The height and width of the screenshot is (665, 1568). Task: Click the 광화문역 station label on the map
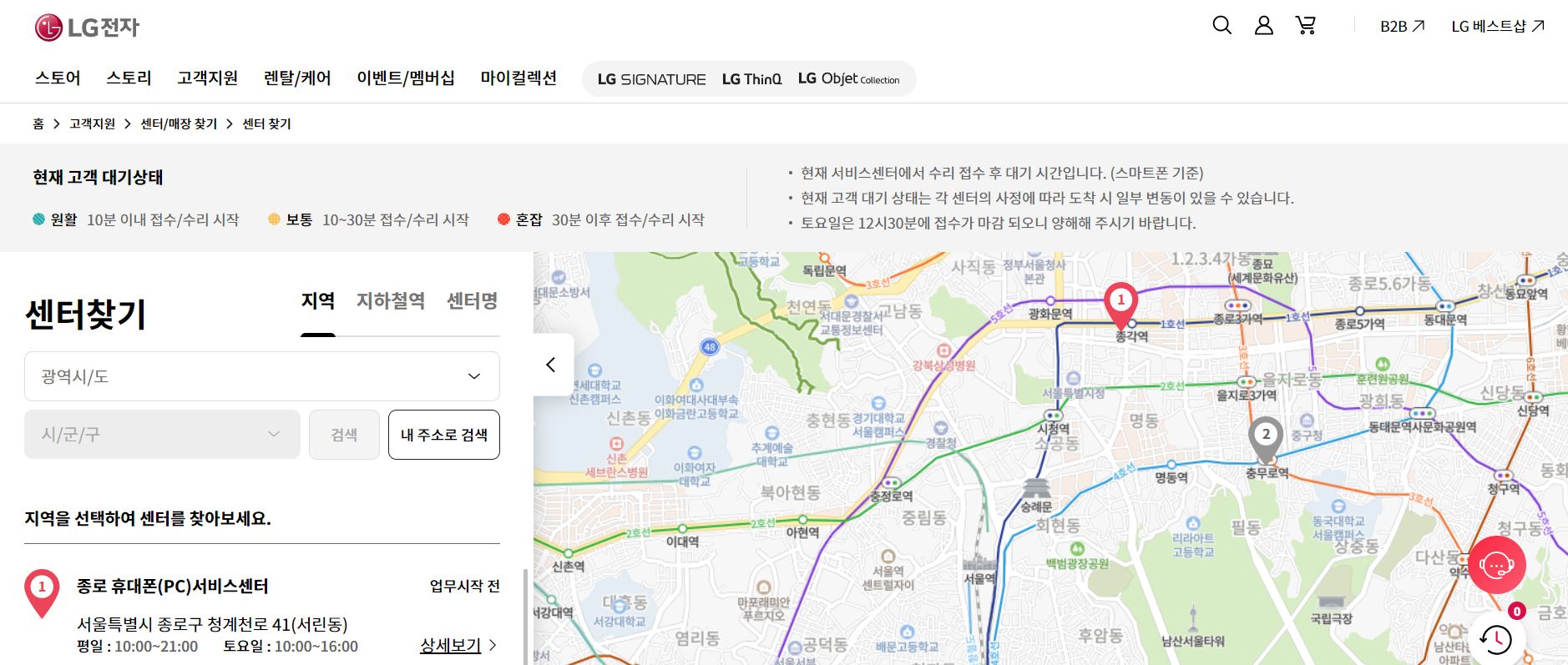(x=1050, y=314)
